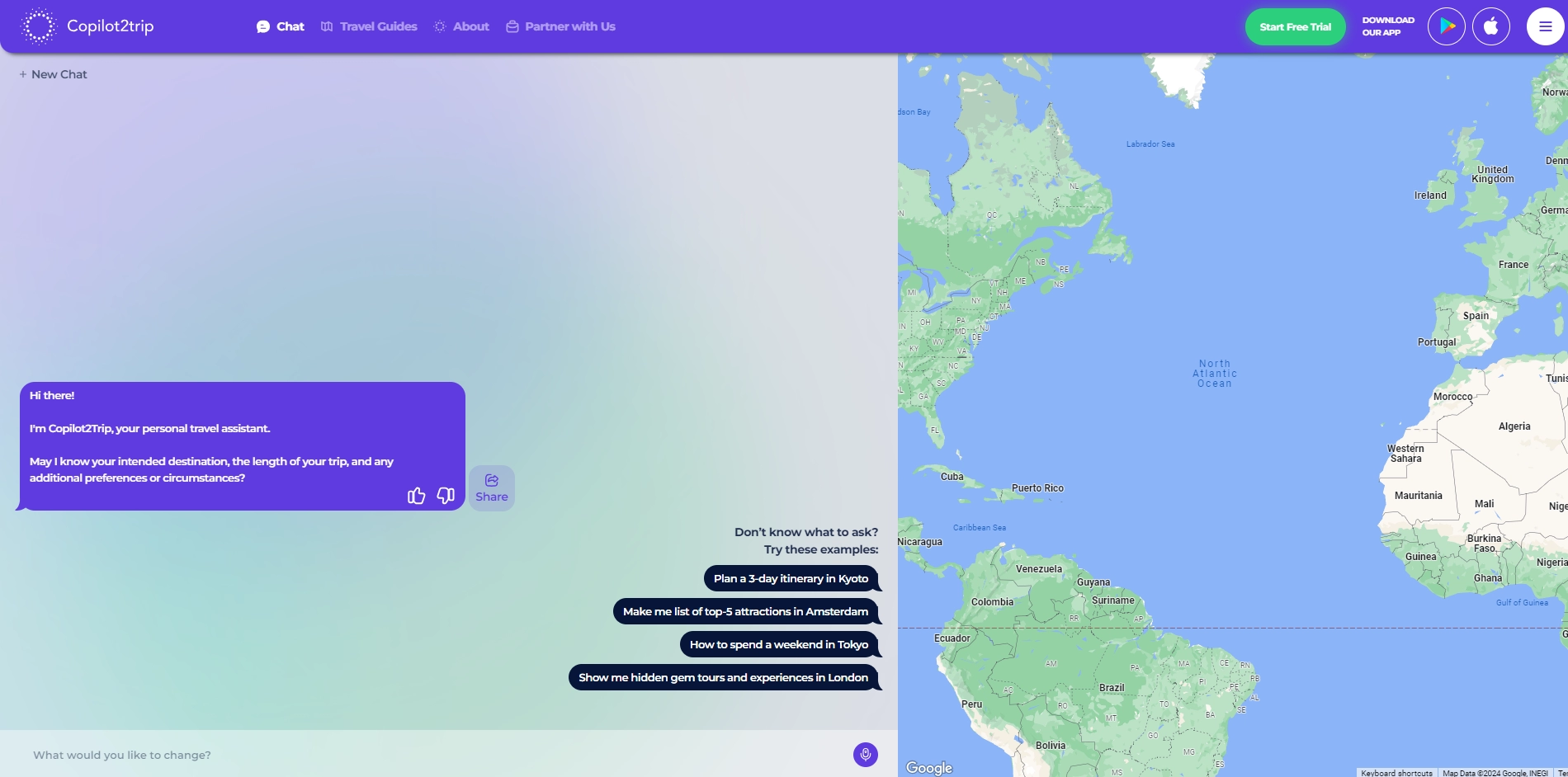1568x777 pixels.
Task: Open the Apple App Store icon
Action: coord(1491,26)
